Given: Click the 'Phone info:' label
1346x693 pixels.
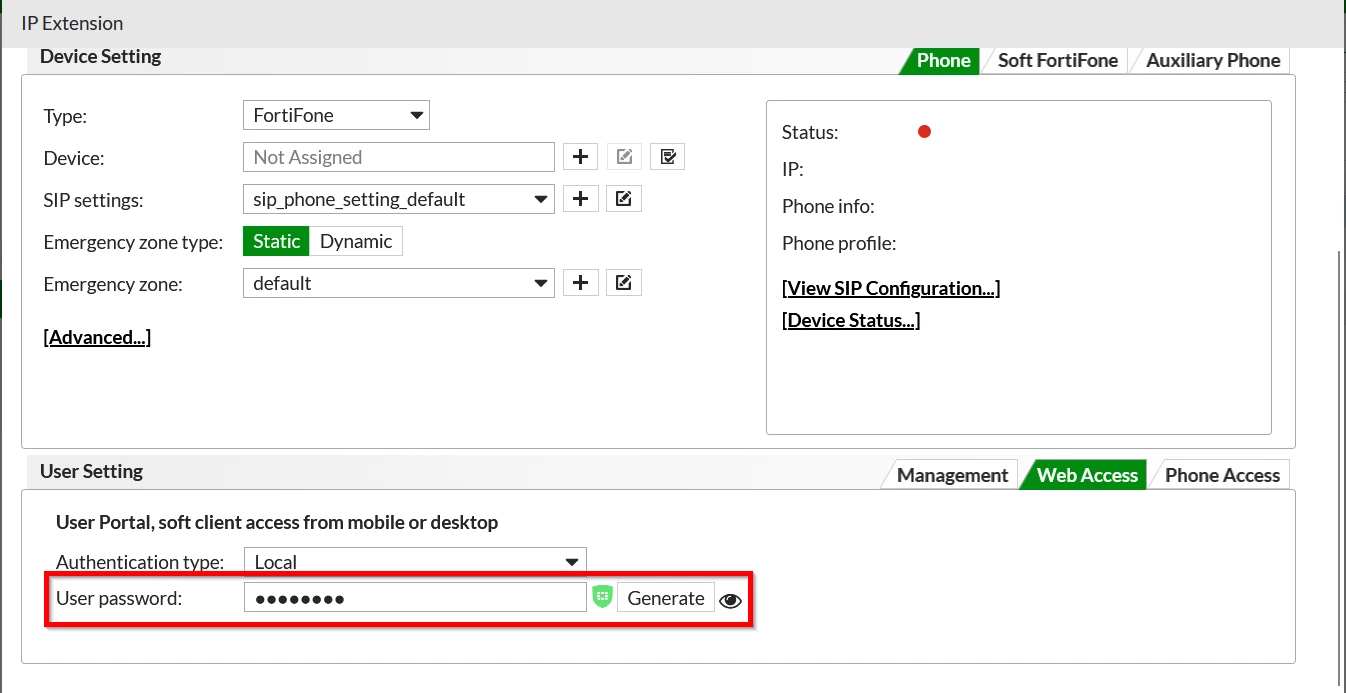Looking at the screenshot, I should point(828,206).
